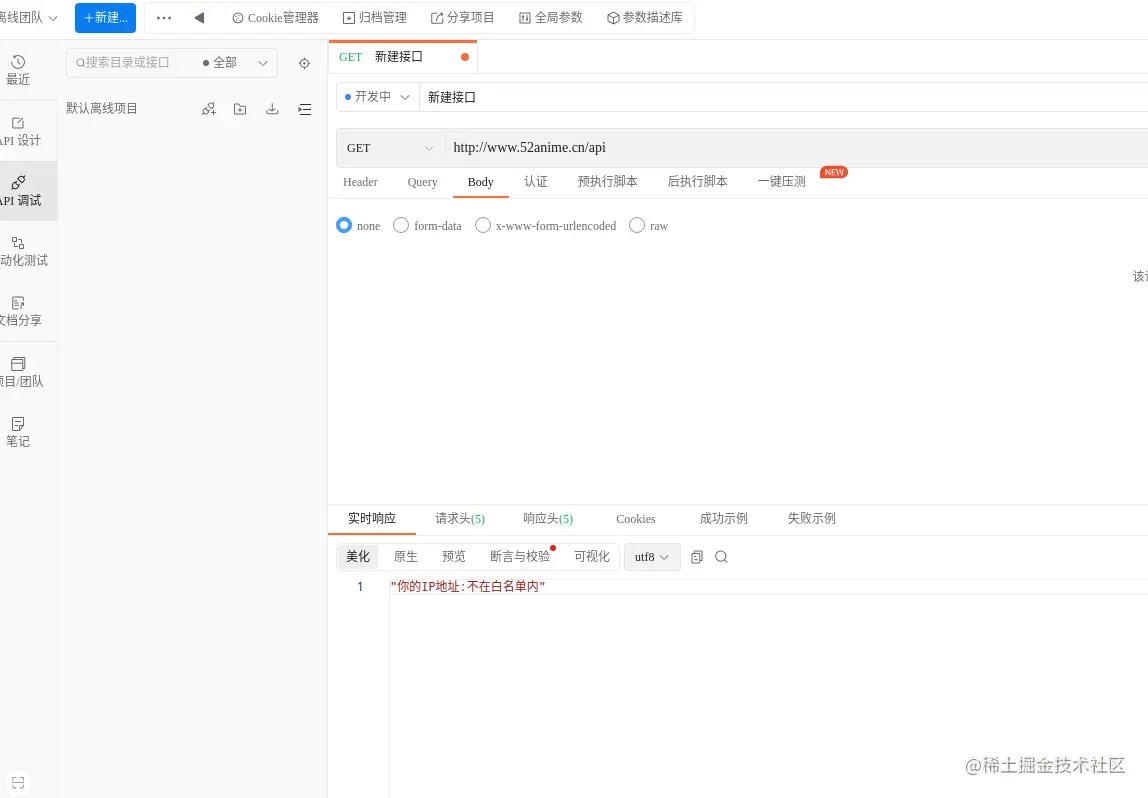The image size is (1148, 798).
Task: Open the 最近 sidebar item
Action: tap(18, 70)
